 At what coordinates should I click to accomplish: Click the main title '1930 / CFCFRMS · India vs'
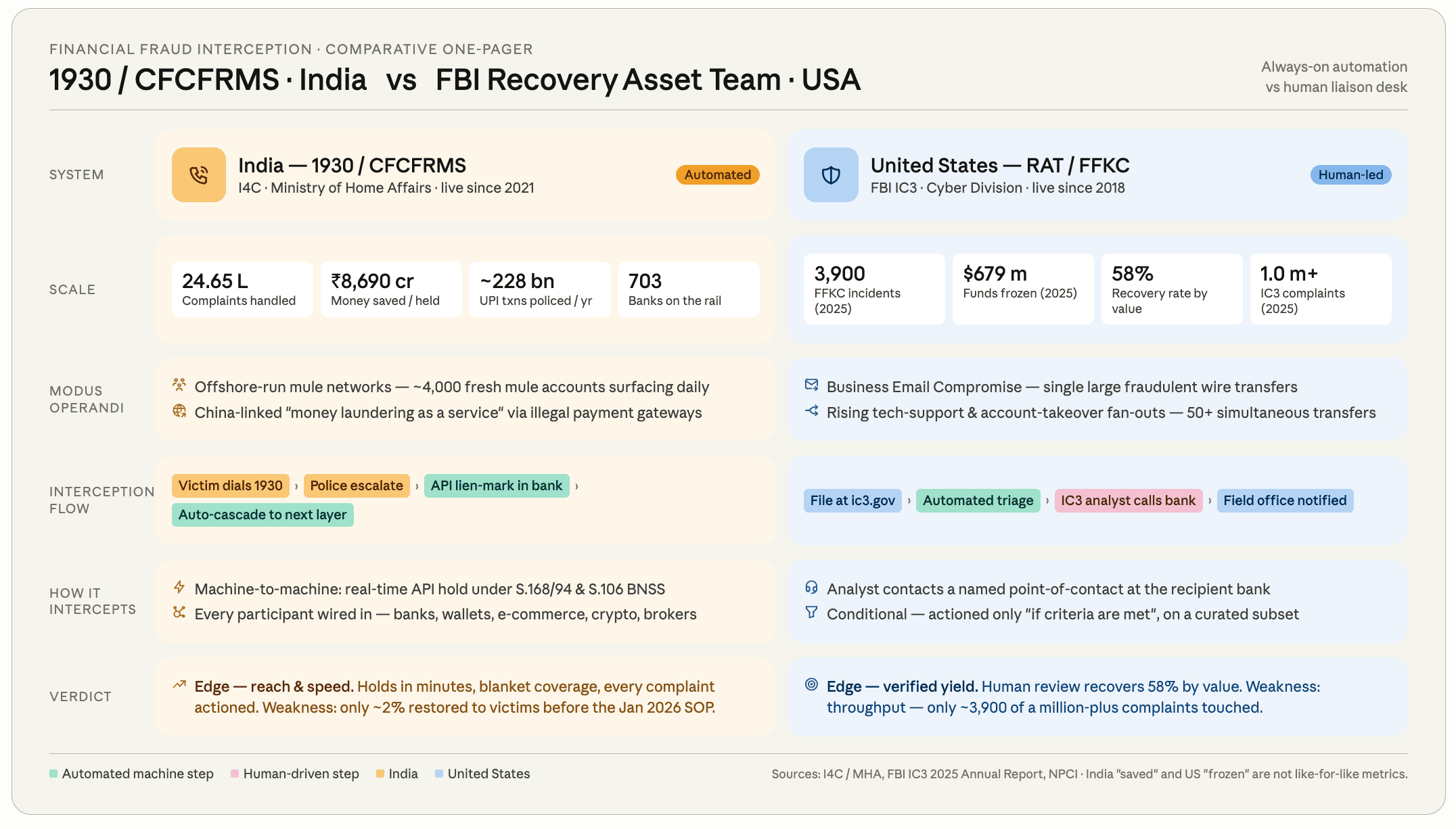coord(232,80)
